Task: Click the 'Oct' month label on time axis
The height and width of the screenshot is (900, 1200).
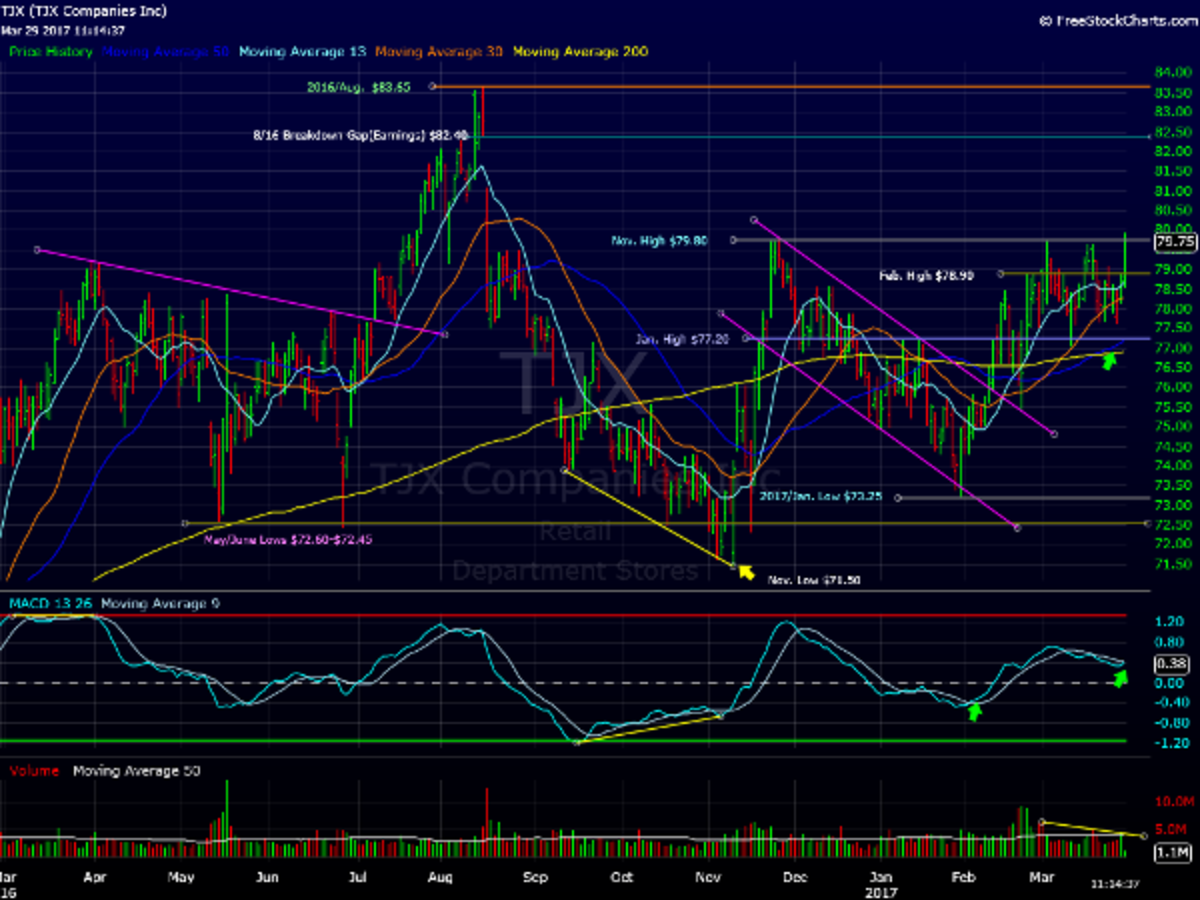Action: click(622, 878)
